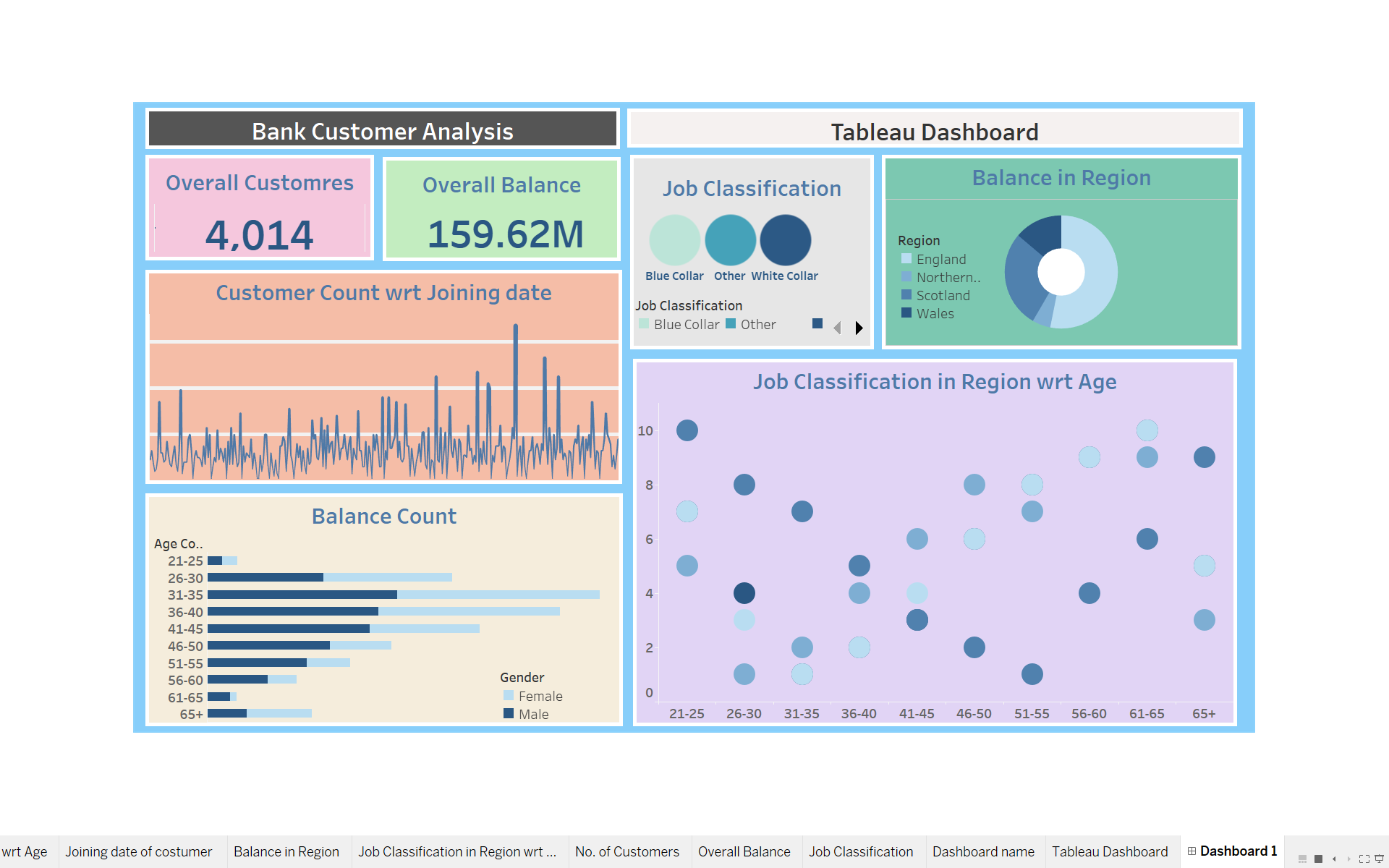1389x868 pixels.
Task: Open the Balance in Region tab
Action: 286,851
